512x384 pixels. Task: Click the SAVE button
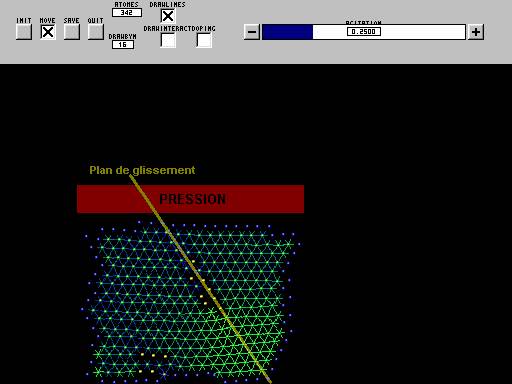tap(72, 32)
